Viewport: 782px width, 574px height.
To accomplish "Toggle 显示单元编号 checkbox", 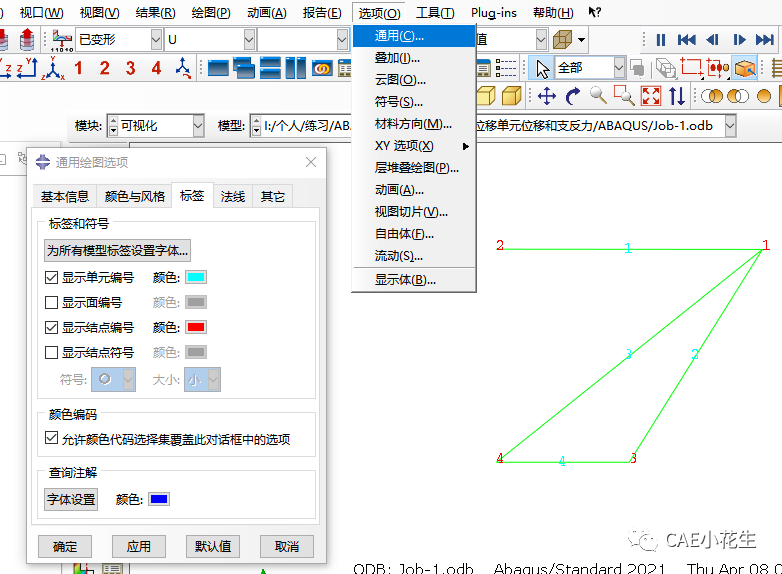I will (x=51, y=277).
